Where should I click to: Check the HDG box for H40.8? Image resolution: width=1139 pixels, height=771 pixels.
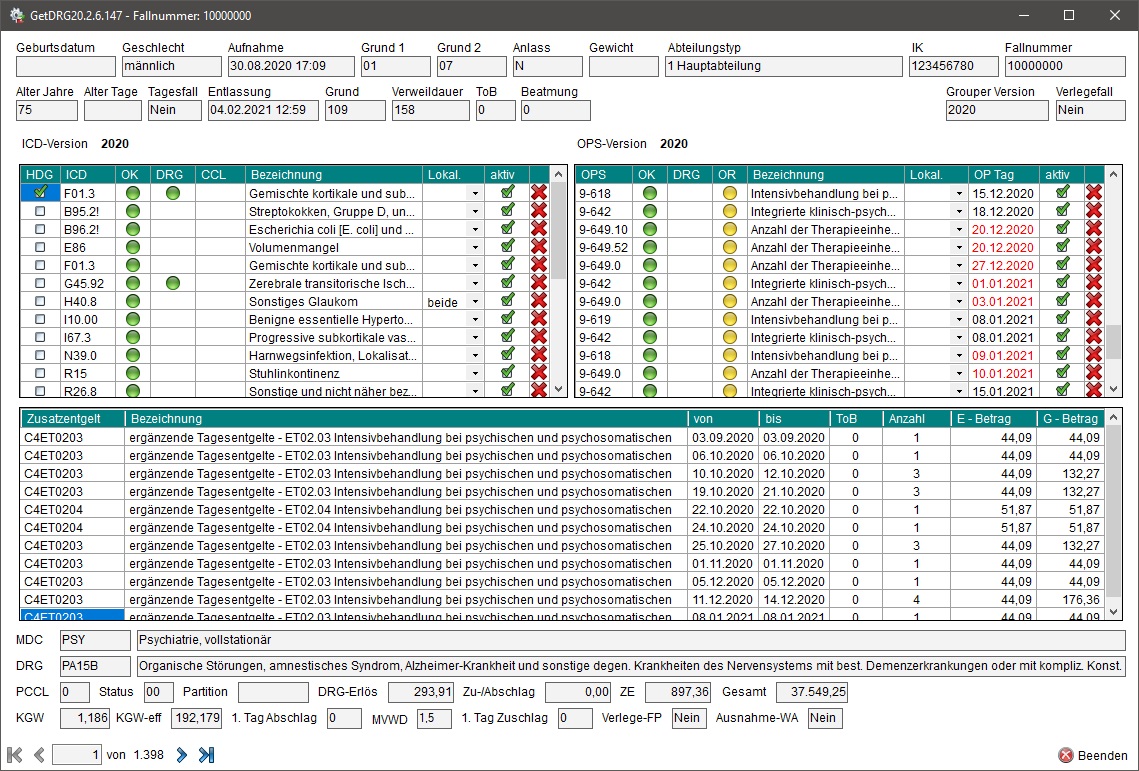(x=40, y=301)
